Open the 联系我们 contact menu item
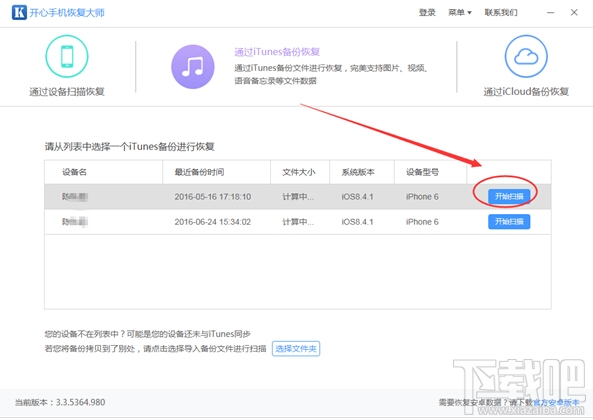The image size is (593, 420). [501, 12]
